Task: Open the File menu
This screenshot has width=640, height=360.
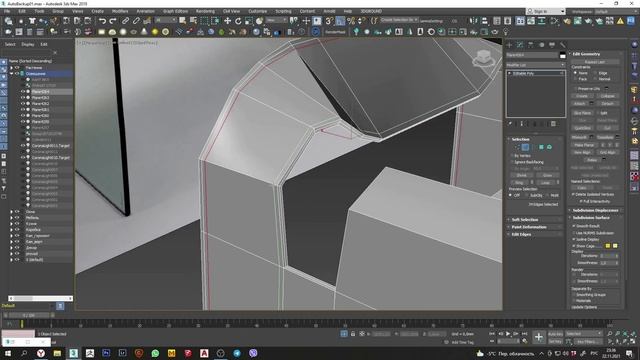Action: point(7,11)
